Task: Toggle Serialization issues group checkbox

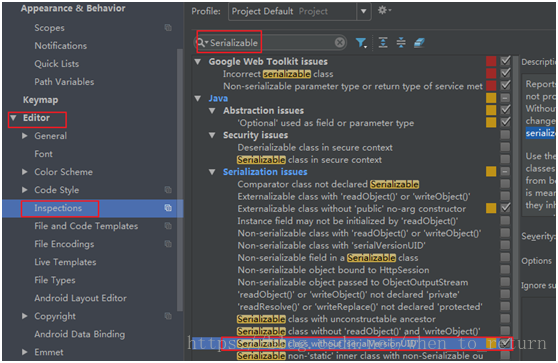Action: [505, 172]
